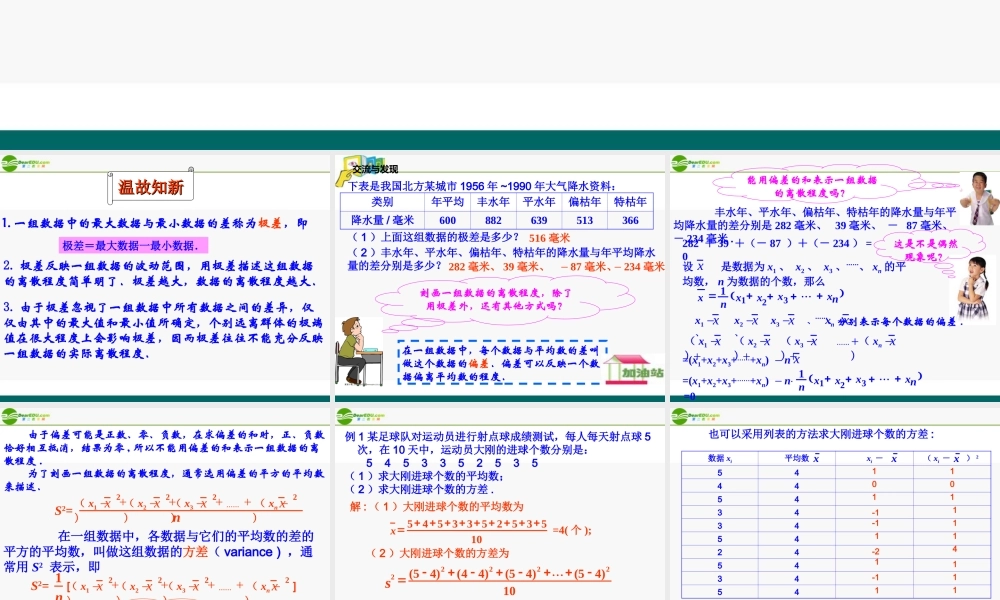Click the rainfall value 882
Viewport: 1000px width, 600px height.
coord(493,220)
